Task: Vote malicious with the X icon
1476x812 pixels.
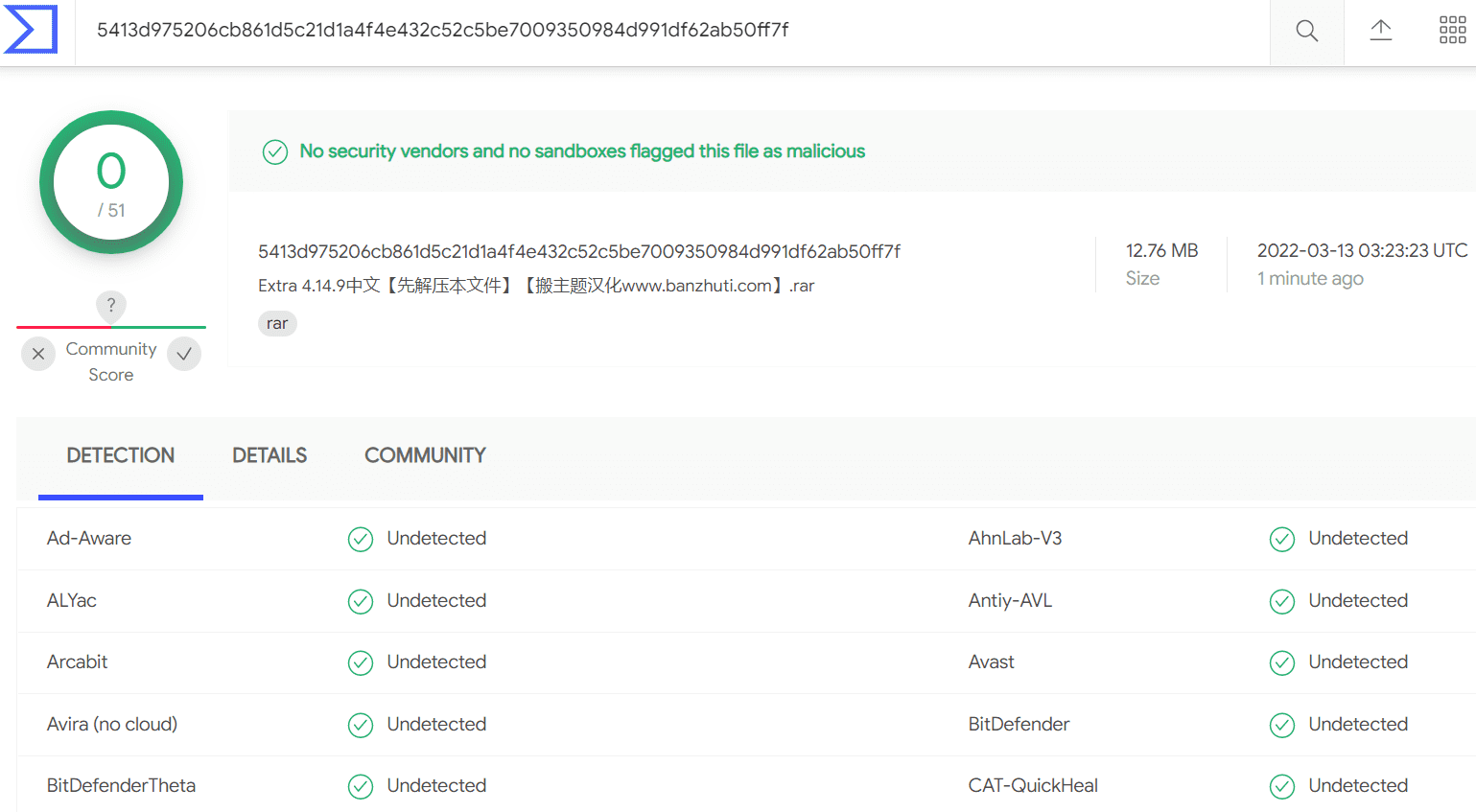Action: [38, 354]
